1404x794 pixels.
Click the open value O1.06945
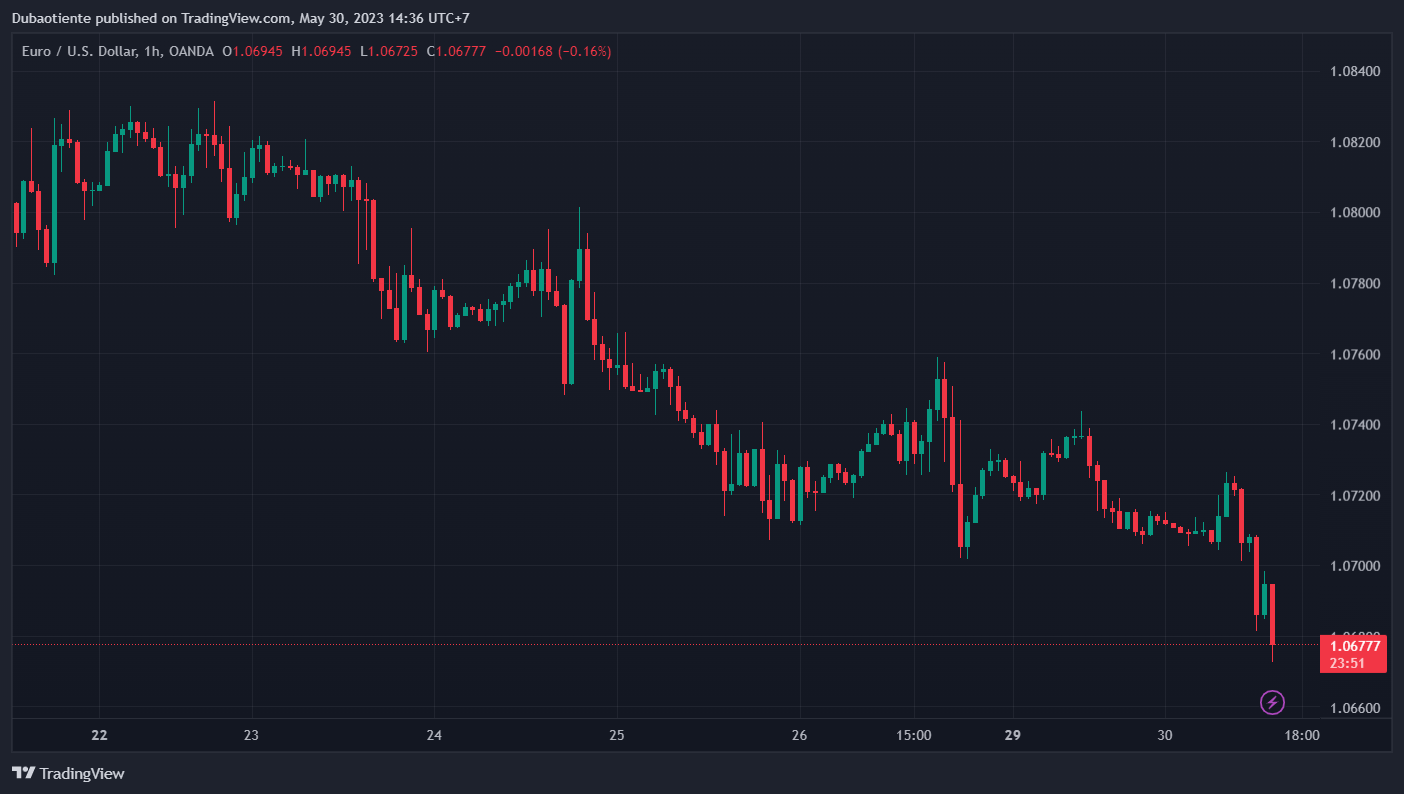pyautogui.click(x=254, y=51)
